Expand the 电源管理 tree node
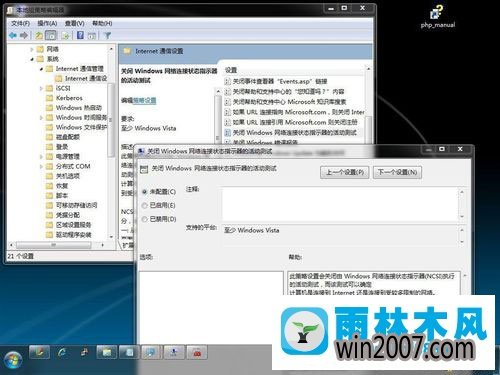 tap(41, 156)
